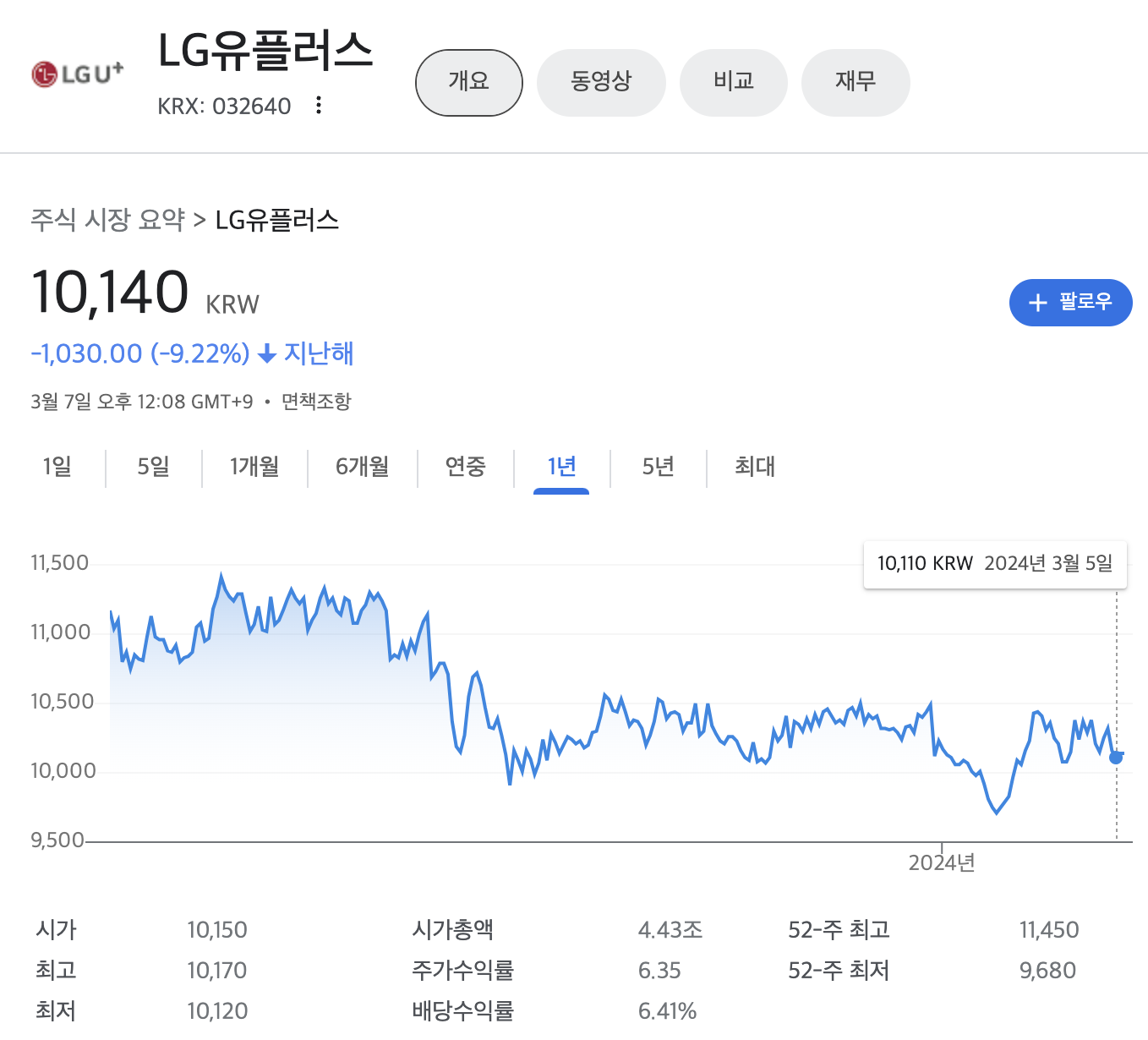Select the 5일 chart range
The height and width of the screenshot is (1040, 1148).
click(154, 466)
